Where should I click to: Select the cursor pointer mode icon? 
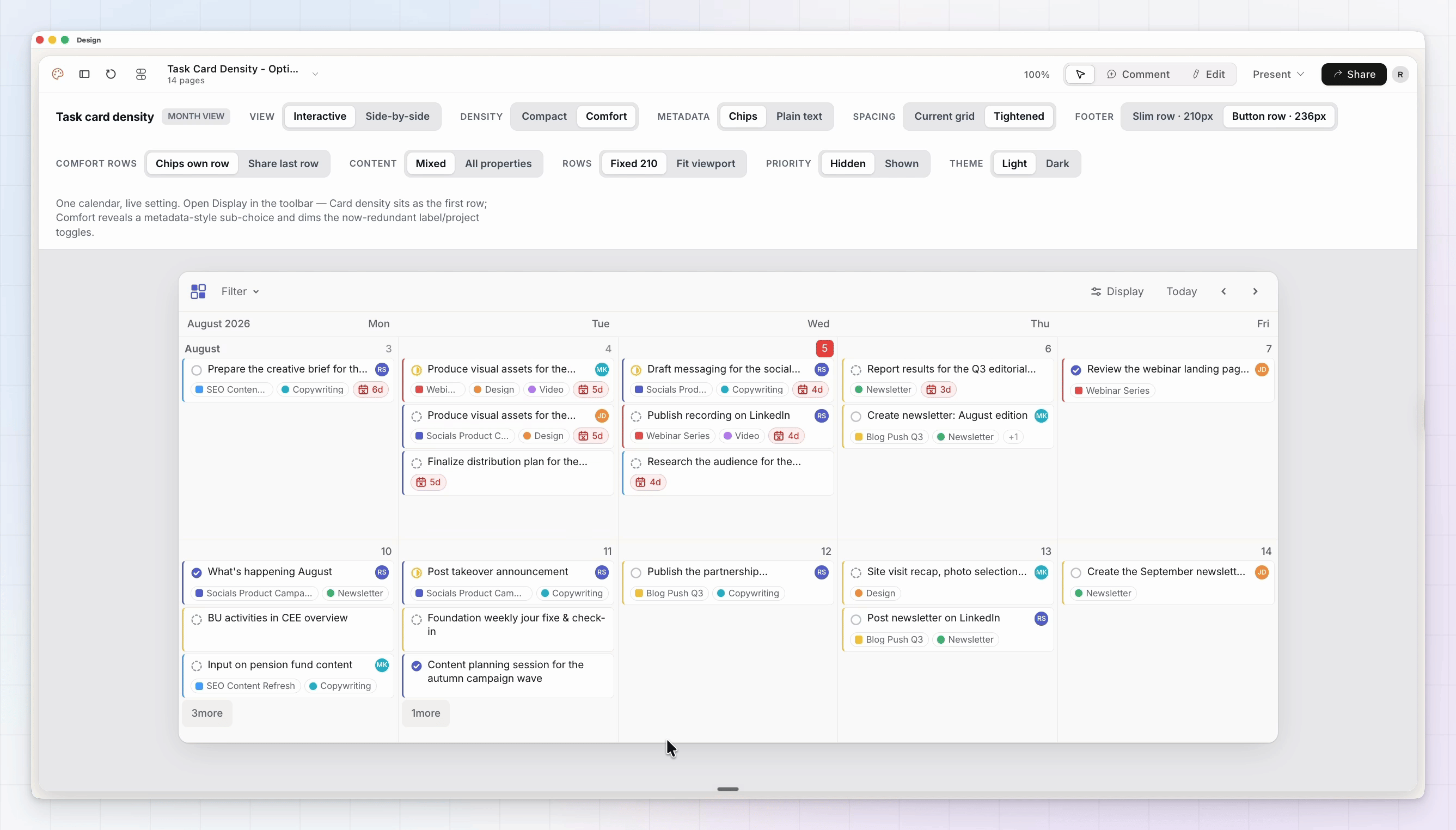pos(1080,74)
